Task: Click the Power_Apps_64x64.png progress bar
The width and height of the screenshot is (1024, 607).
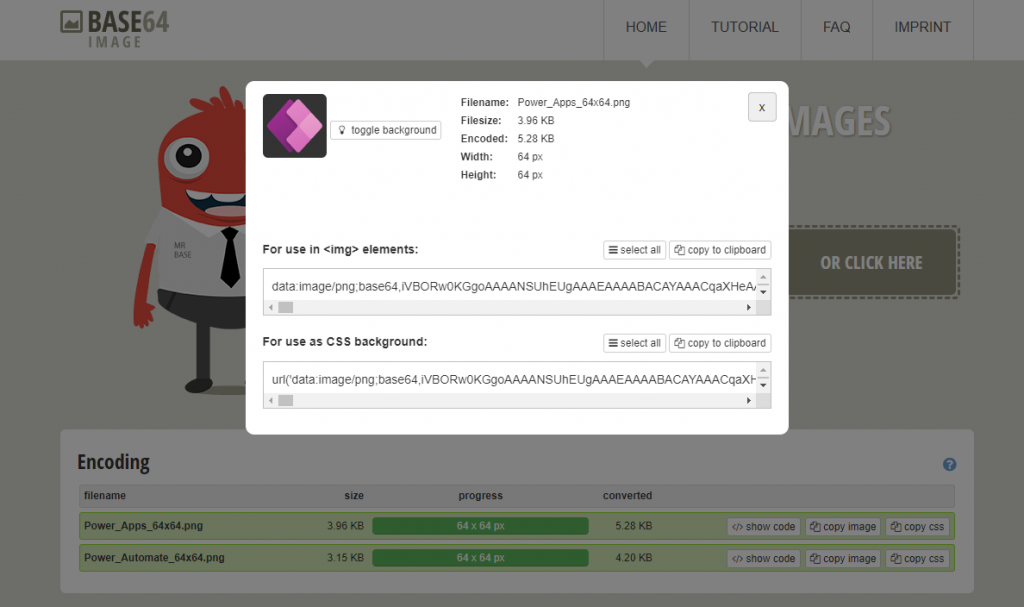Action: tap(480, 526)
